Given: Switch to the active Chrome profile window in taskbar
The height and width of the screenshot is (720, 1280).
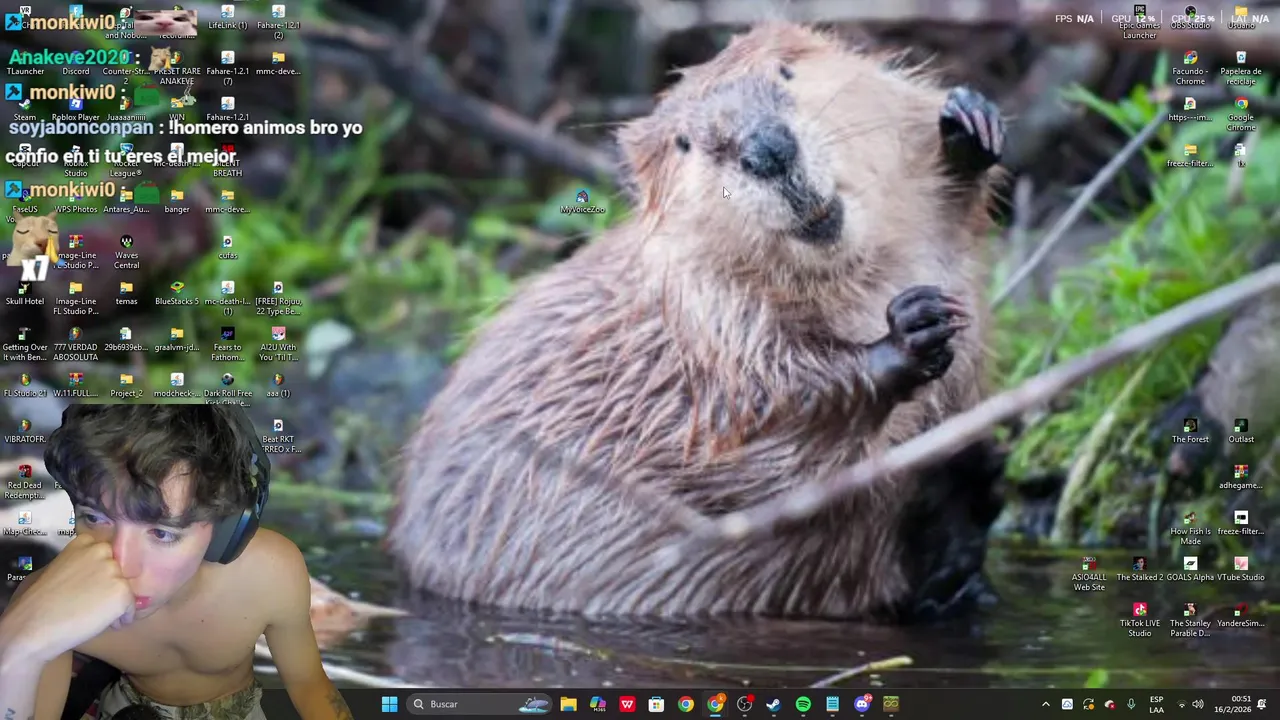Looking at the screenshot, I should (715, 704).
